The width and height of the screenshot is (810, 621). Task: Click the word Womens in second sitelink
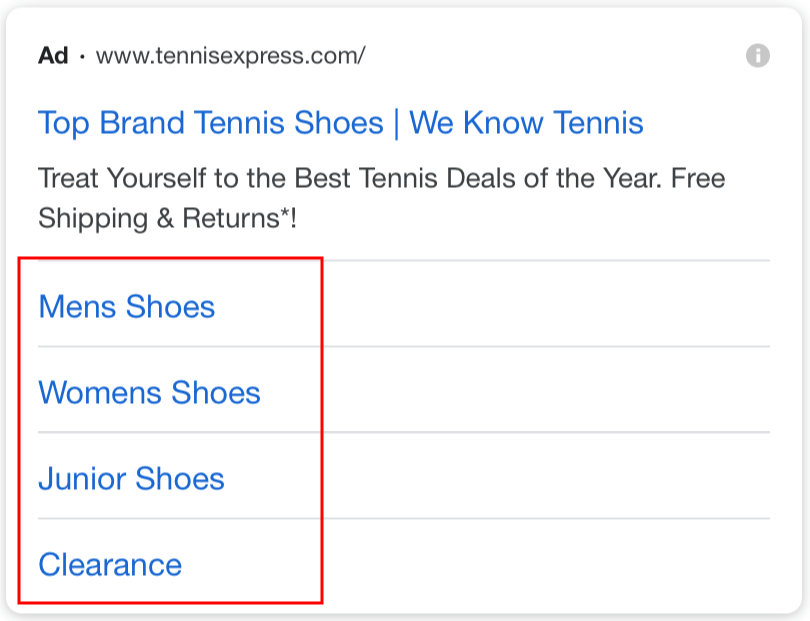point(100,392)
